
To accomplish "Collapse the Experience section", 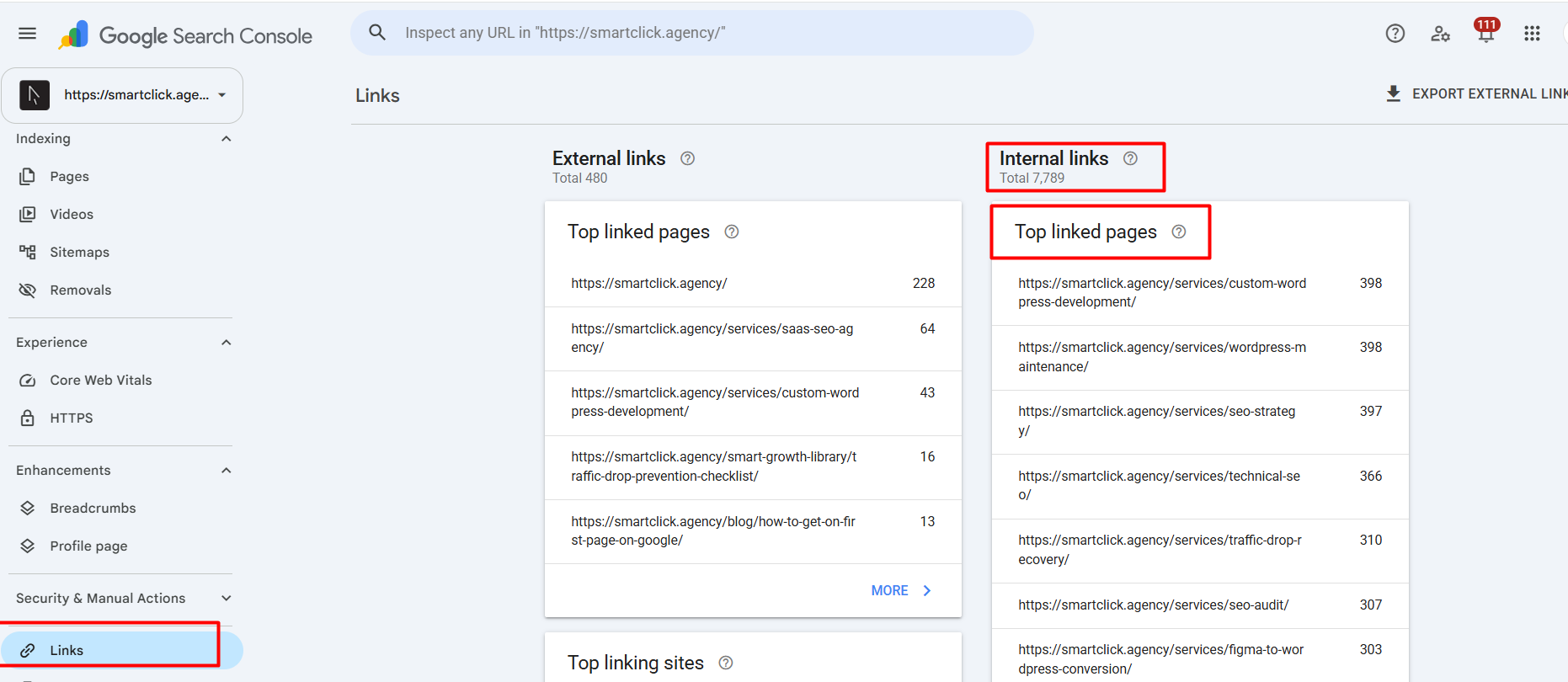I will [x=226, y=343].
